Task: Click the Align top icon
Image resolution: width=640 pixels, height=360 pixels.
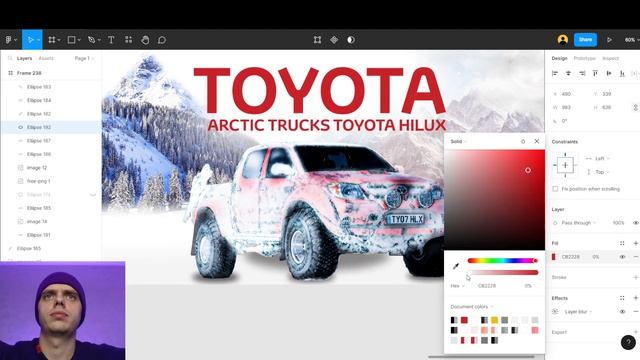Action: [595, 73]
